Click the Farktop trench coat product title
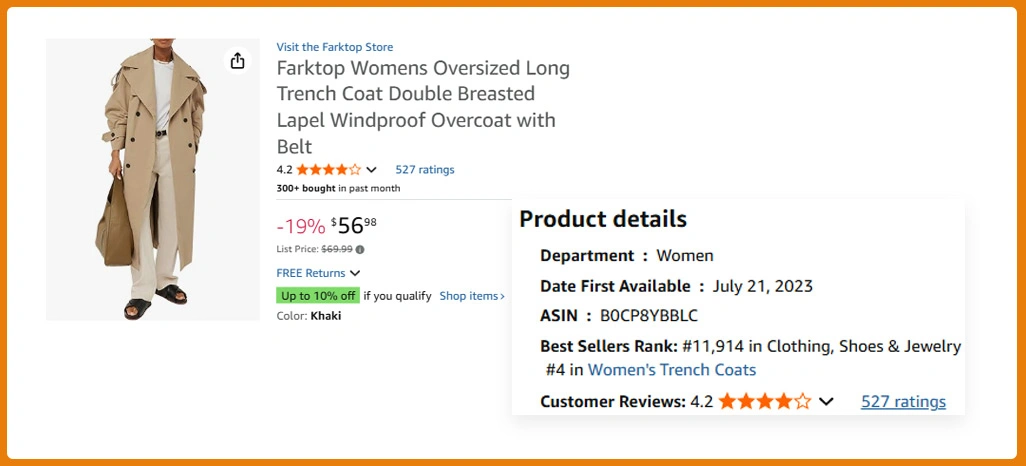The image size is (1026, 466). coord(423,107)
